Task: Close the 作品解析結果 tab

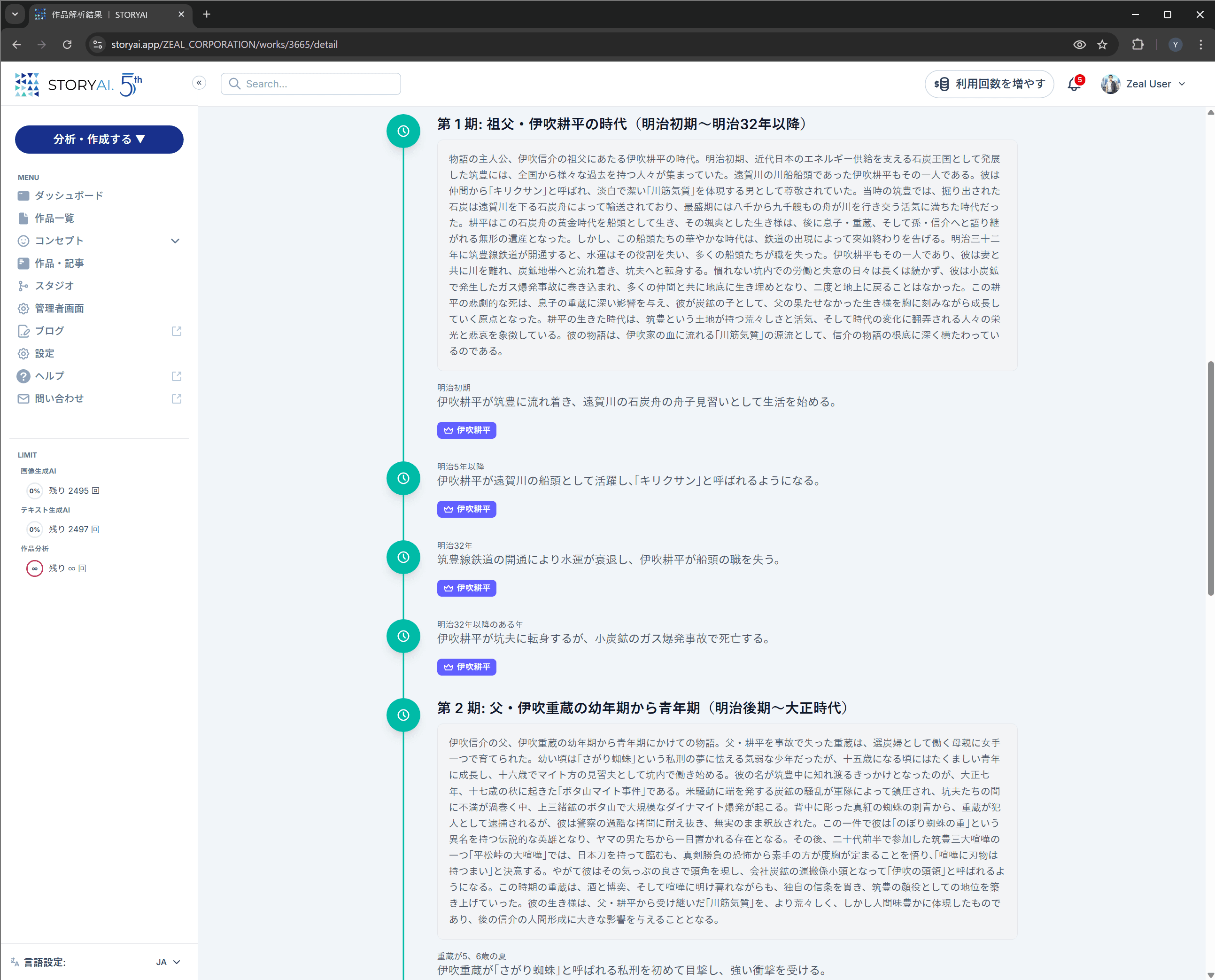Action: click(x=181, y=14)
